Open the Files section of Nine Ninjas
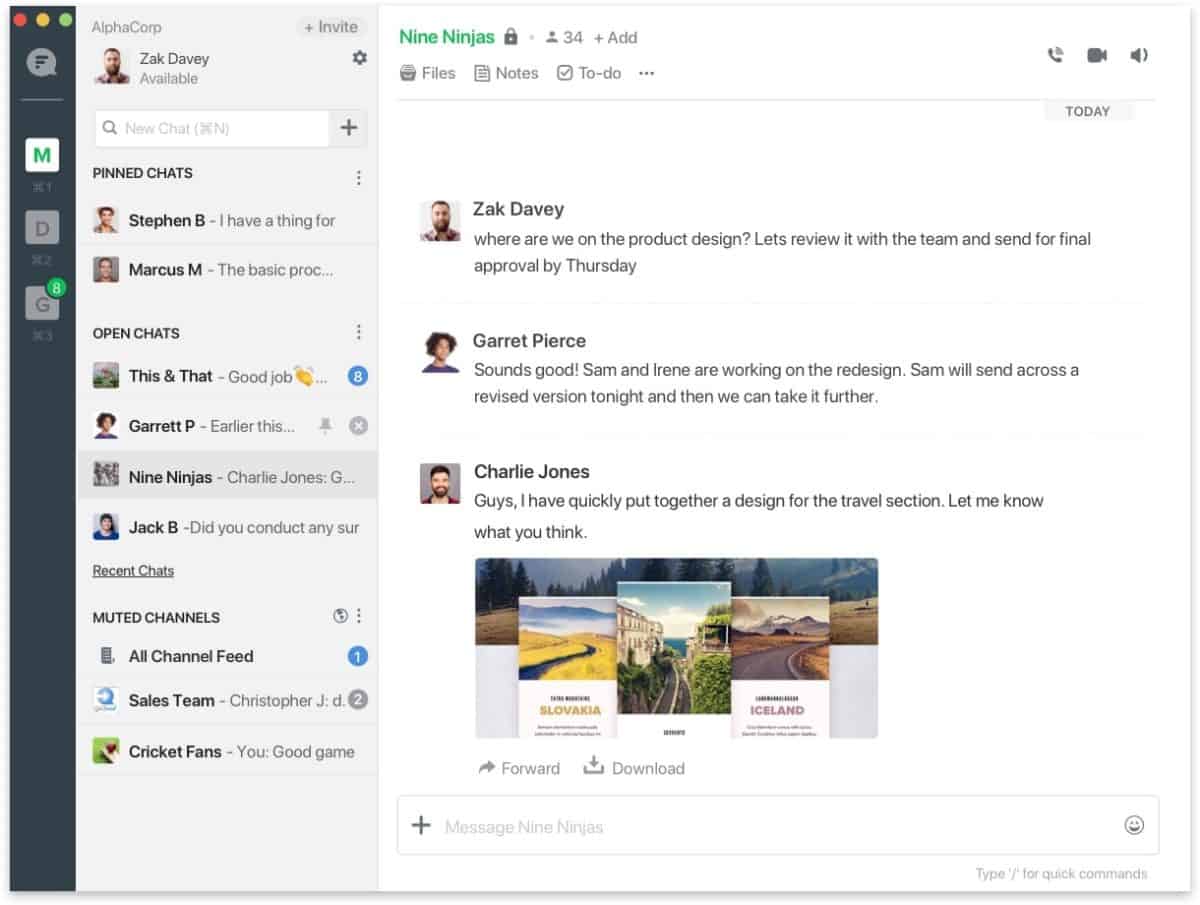The height and width of the screenshot is (905, 1200). (x=428, y=72)
